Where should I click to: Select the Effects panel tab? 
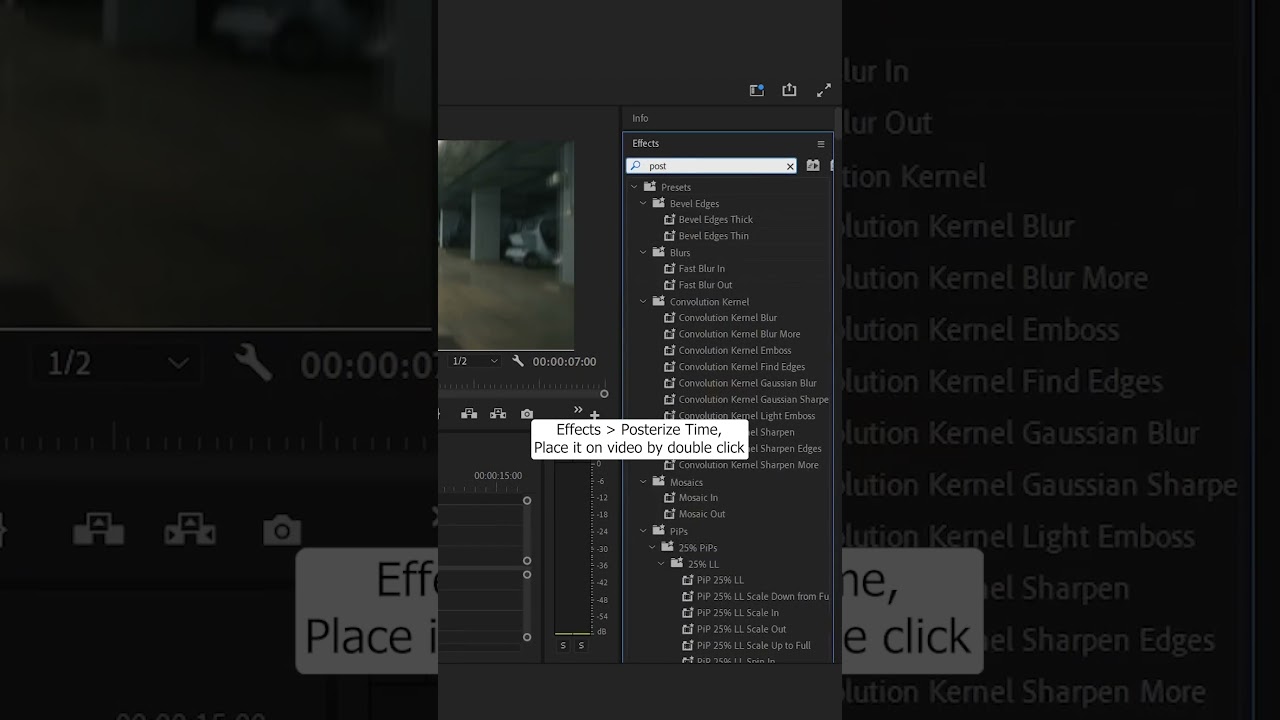pos(645,144)
